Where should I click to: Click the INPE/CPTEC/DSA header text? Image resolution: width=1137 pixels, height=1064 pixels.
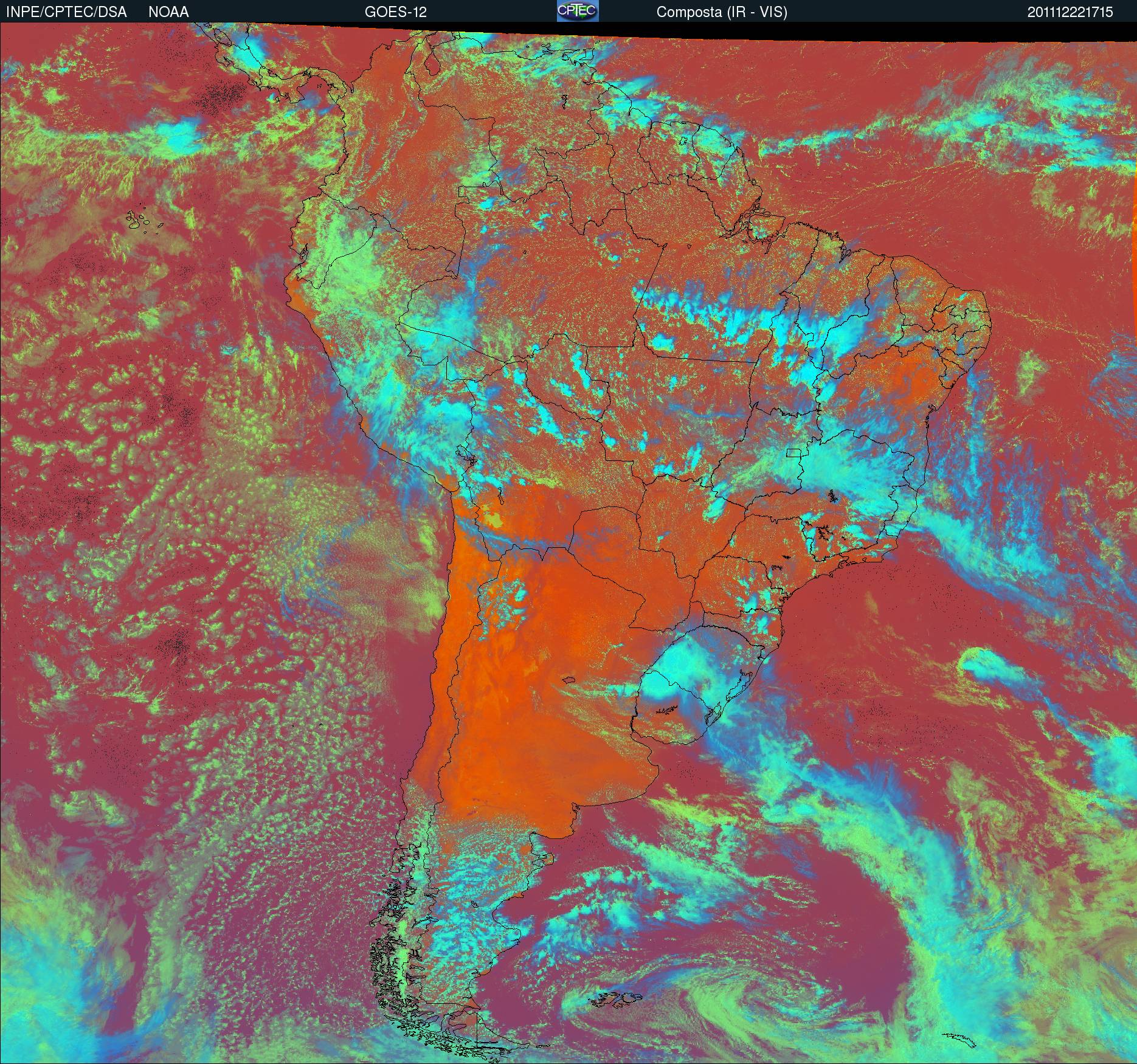[66, 12]
